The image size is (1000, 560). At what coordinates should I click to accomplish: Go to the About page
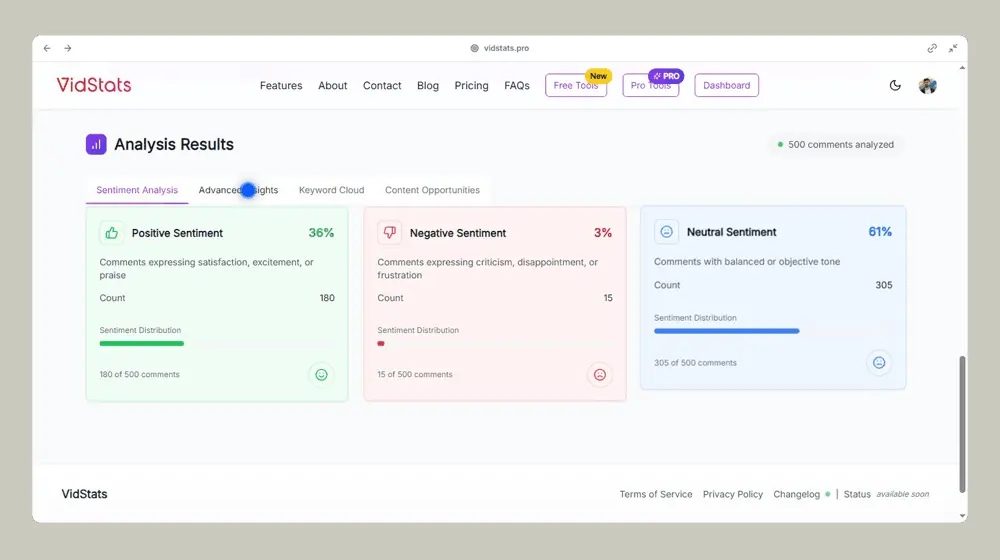pos(333,85)
